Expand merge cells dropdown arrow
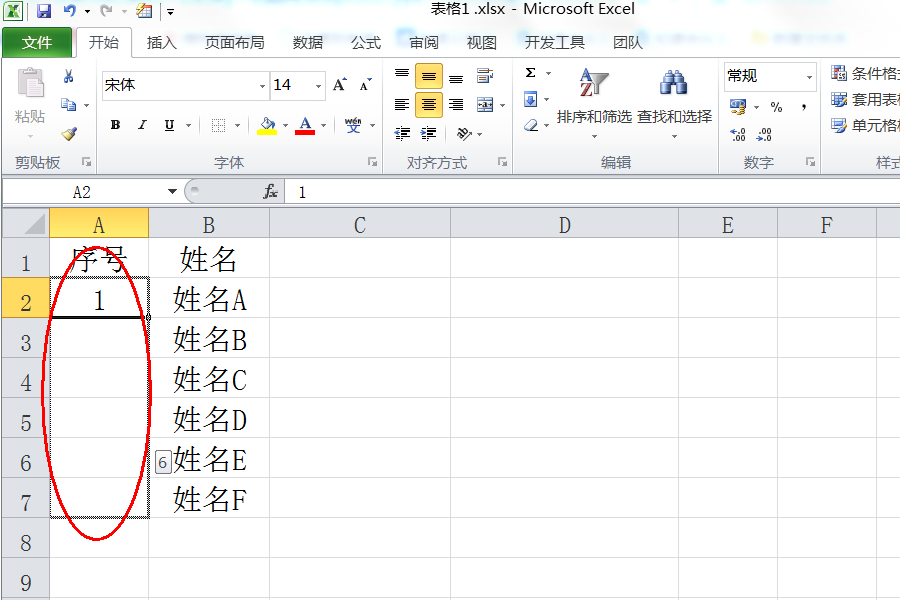This screenshot has width=900, height=600. [x=503, y=105]
